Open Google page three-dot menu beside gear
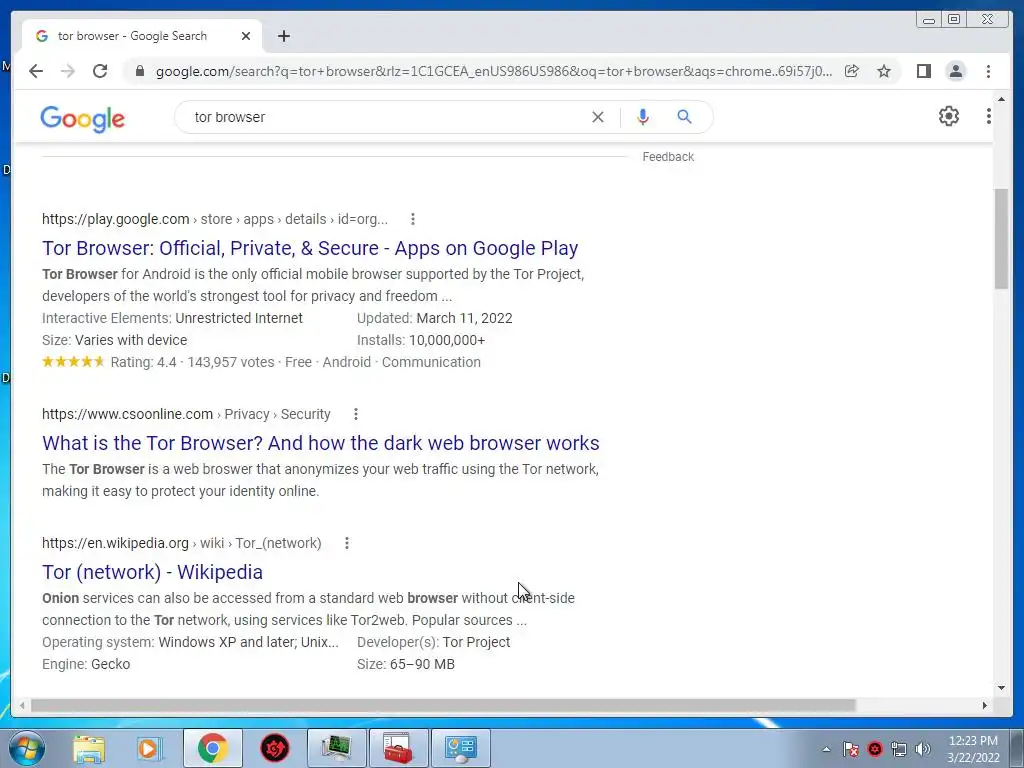The image size is (1024, 768). [989, 116]
